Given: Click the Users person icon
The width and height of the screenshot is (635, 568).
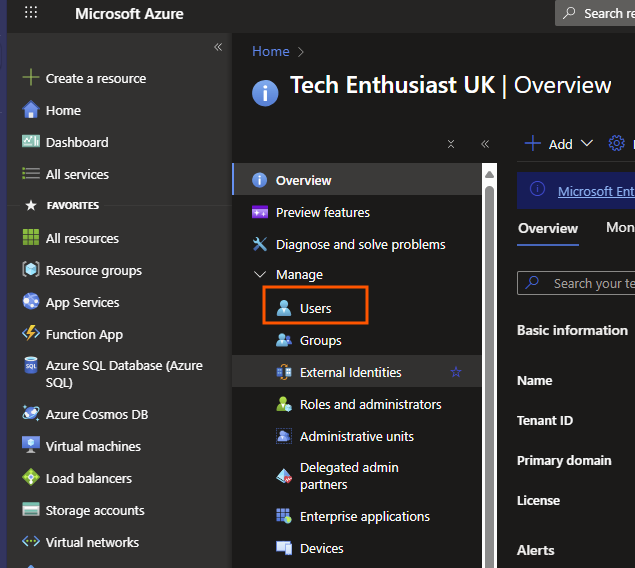Looking at the screenshot, I should pos(284,308).
